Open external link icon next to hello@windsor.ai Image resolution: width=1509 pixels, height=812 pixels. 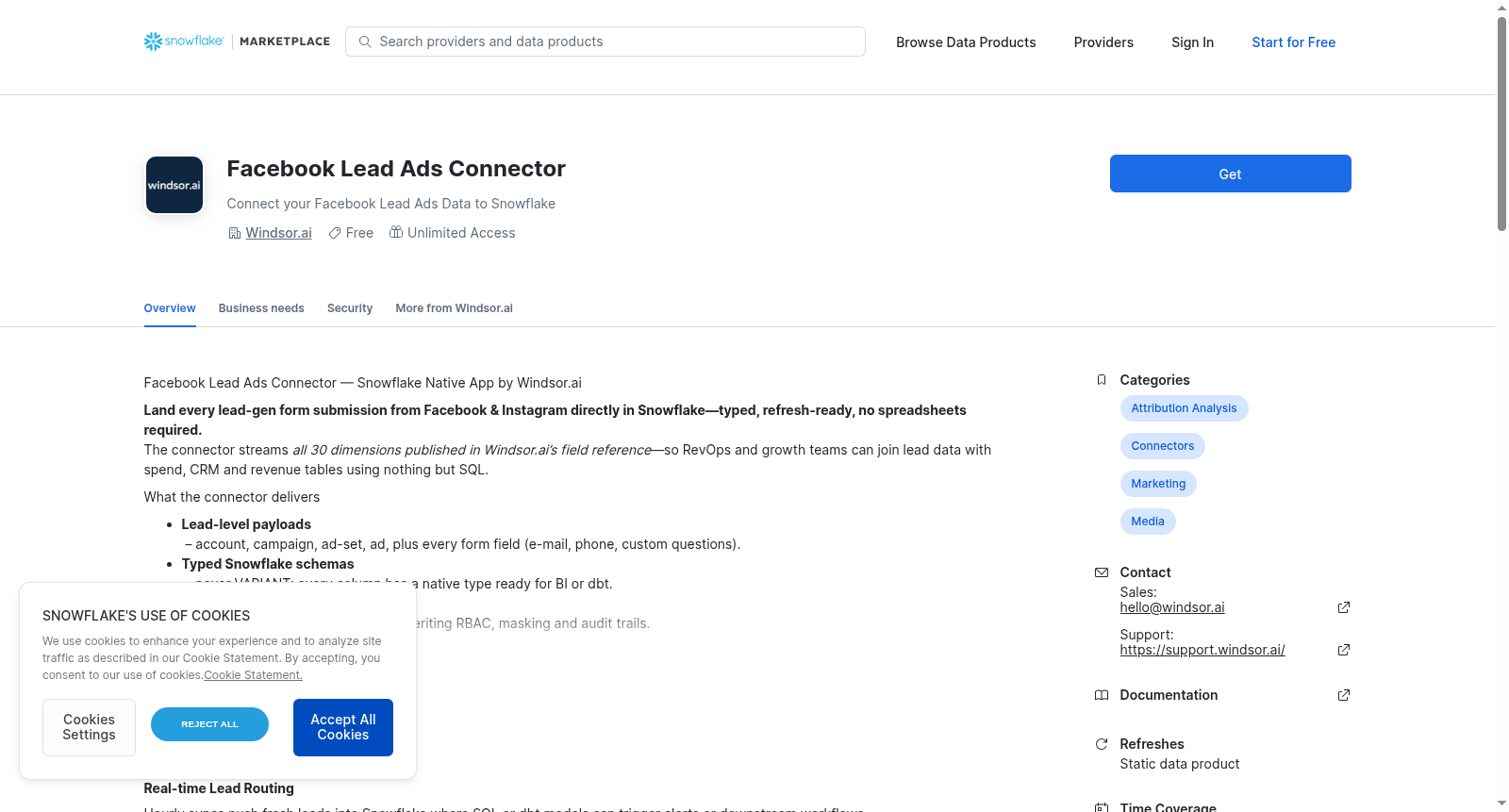[1344, 607]
